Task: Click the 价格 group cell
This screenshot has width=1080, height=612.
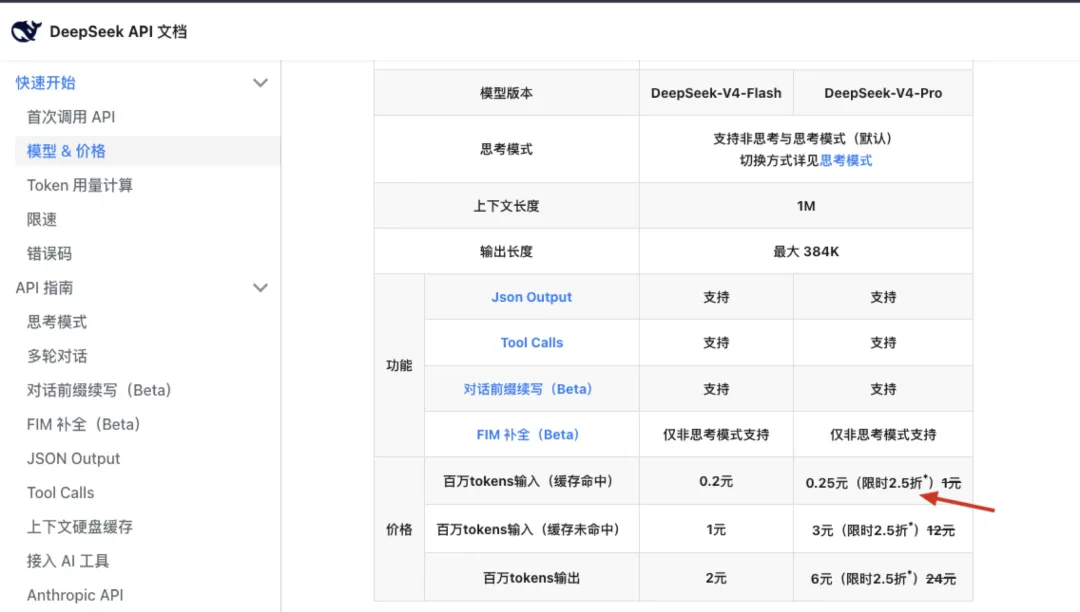Action: point(399,529)
